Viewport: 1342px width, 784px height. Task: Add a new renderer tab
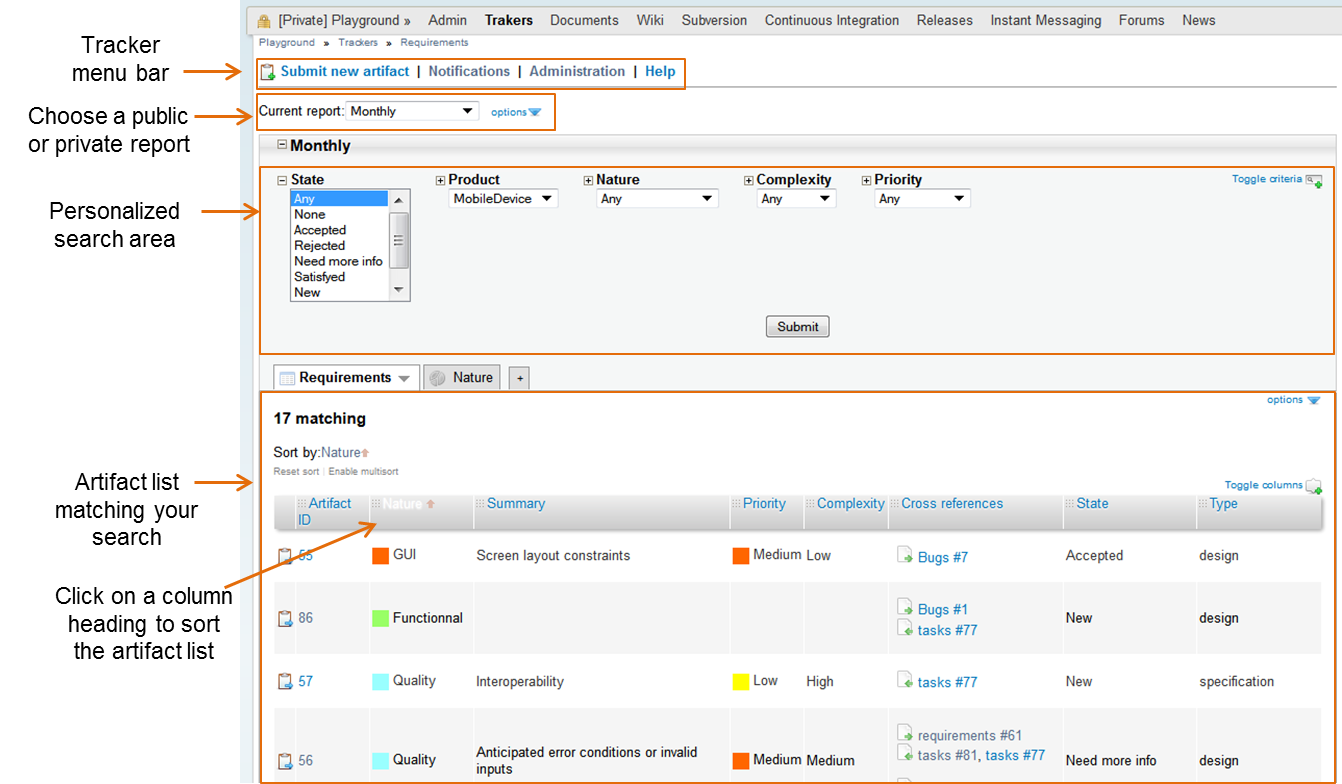pos(519,379)
